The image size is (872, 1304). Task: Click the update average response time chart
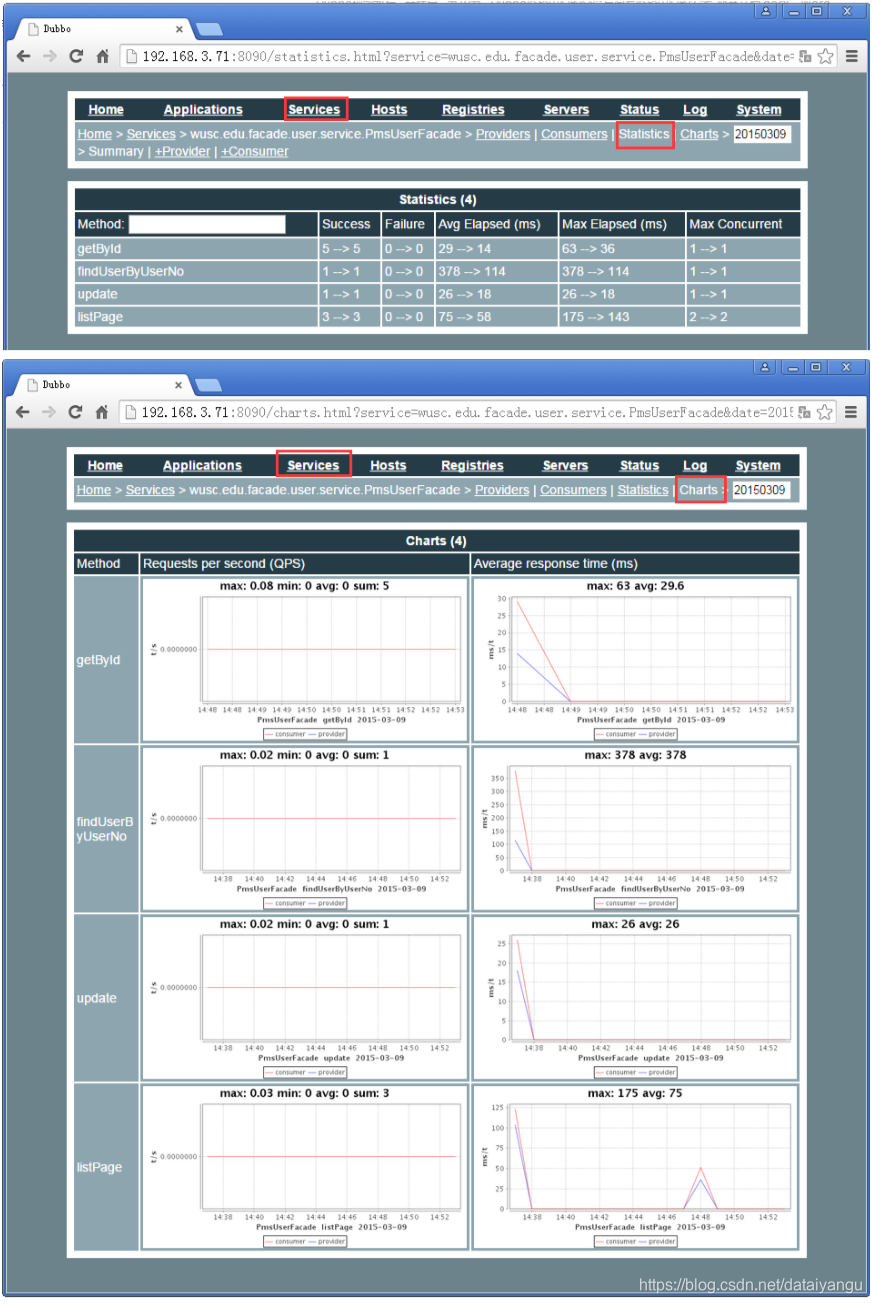point(635,998)
